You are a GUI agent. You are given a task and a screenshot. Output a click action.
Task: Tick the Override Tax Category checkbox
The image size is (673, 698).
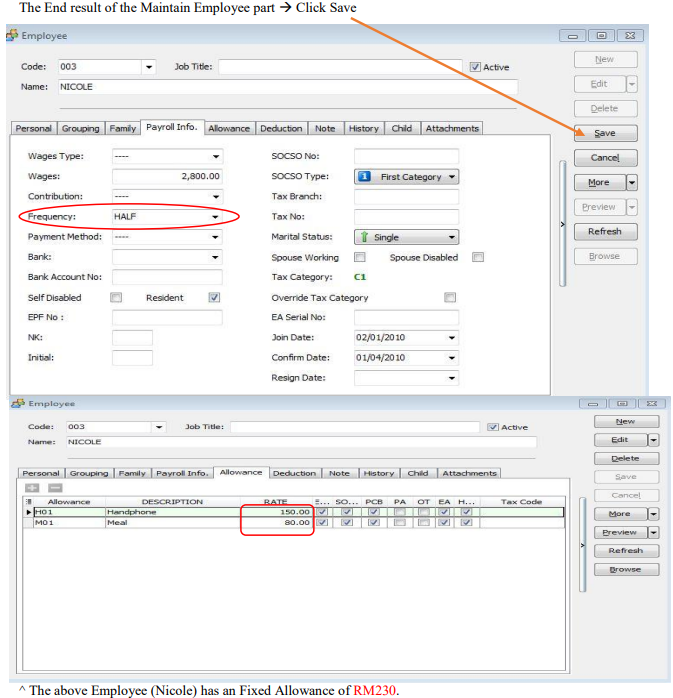click(450, 297)
